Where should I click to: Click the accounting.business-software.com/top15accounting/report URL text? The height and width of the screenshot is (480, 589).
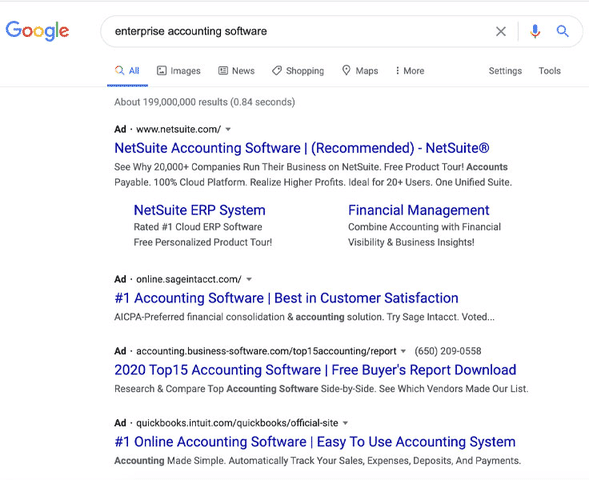point(266,351)
